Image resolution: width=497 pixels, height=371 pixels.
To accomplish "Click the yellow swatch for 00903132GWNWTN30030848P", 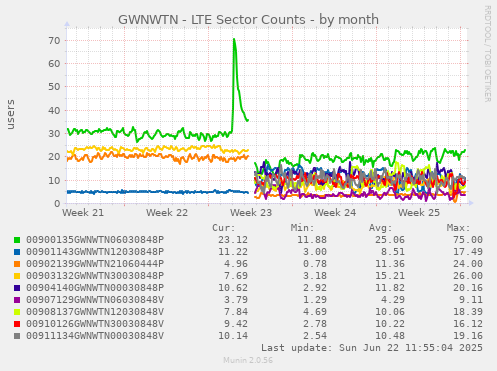I will 17,276.
